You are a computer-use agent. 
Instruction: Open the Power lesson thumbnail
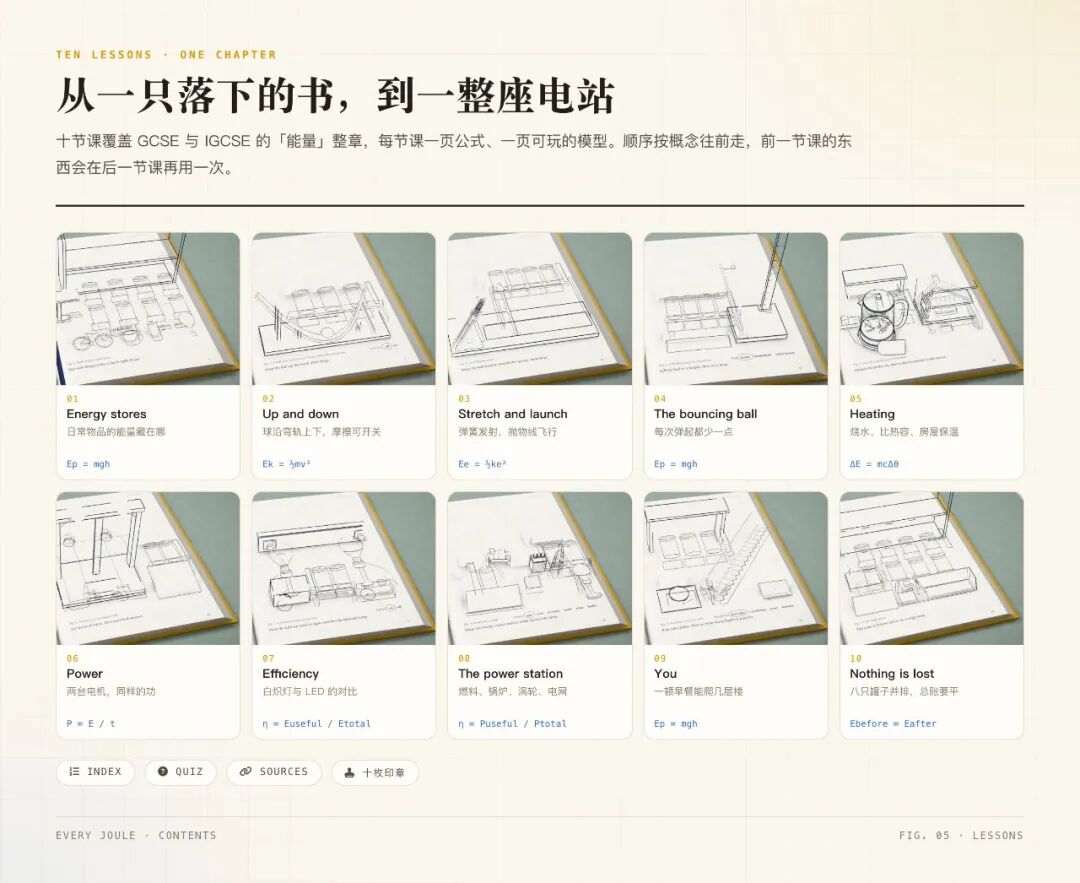click(148, 568)
